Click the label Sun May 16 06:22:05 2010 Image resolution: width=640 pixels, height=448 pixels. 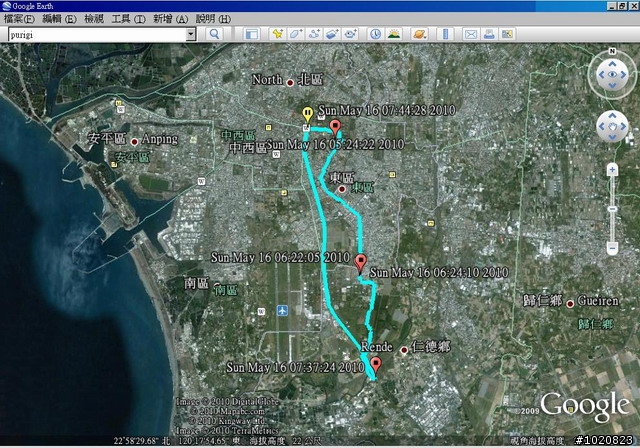coord(280,257)
